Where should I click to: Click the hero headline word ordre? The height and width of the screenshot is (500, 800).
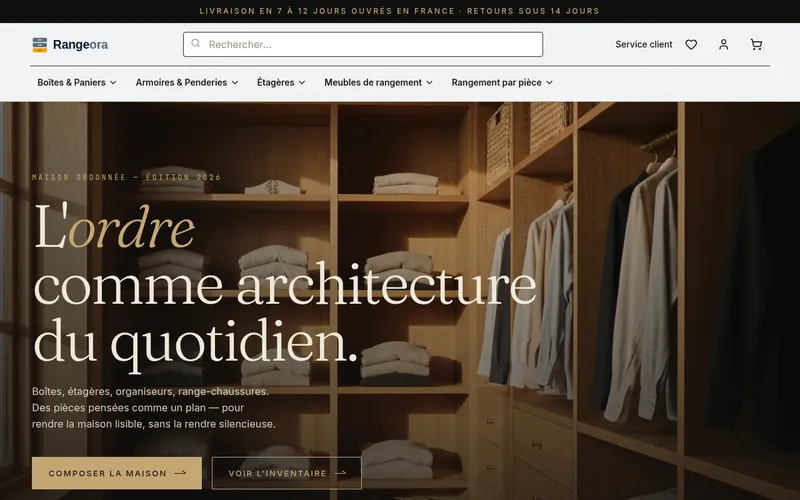tap(132, 229)
